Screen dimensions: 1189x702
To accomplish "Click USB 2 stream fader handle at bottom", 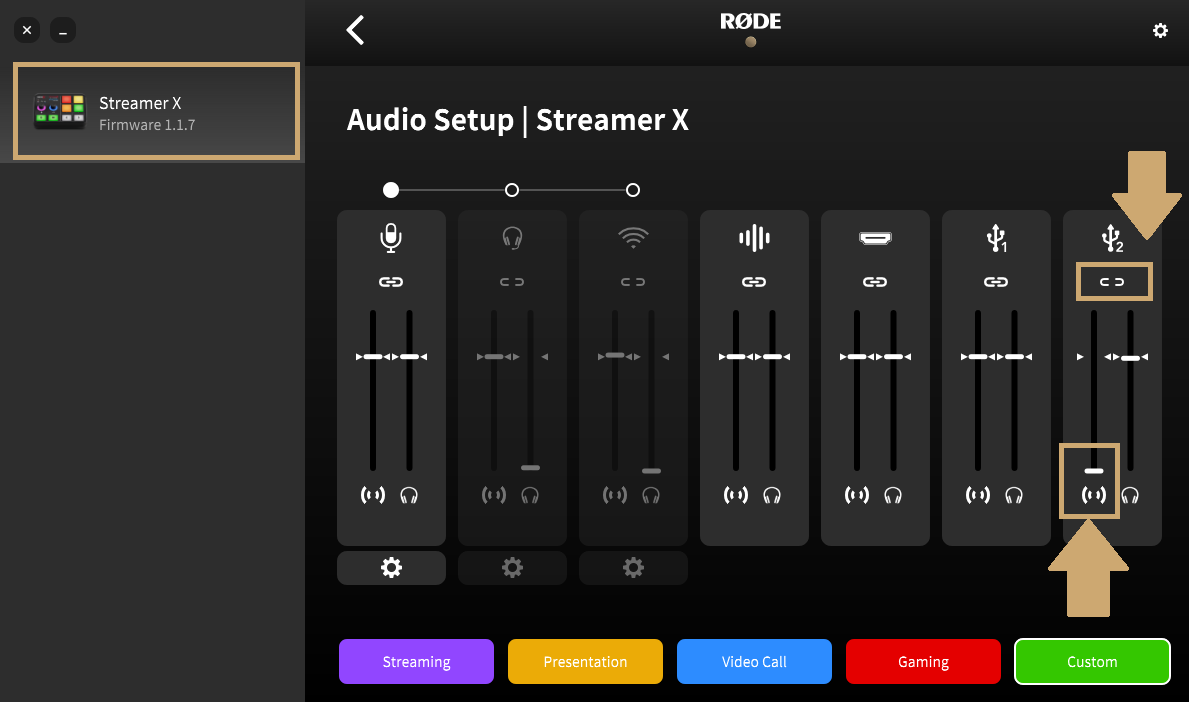I will [1093, 471].
